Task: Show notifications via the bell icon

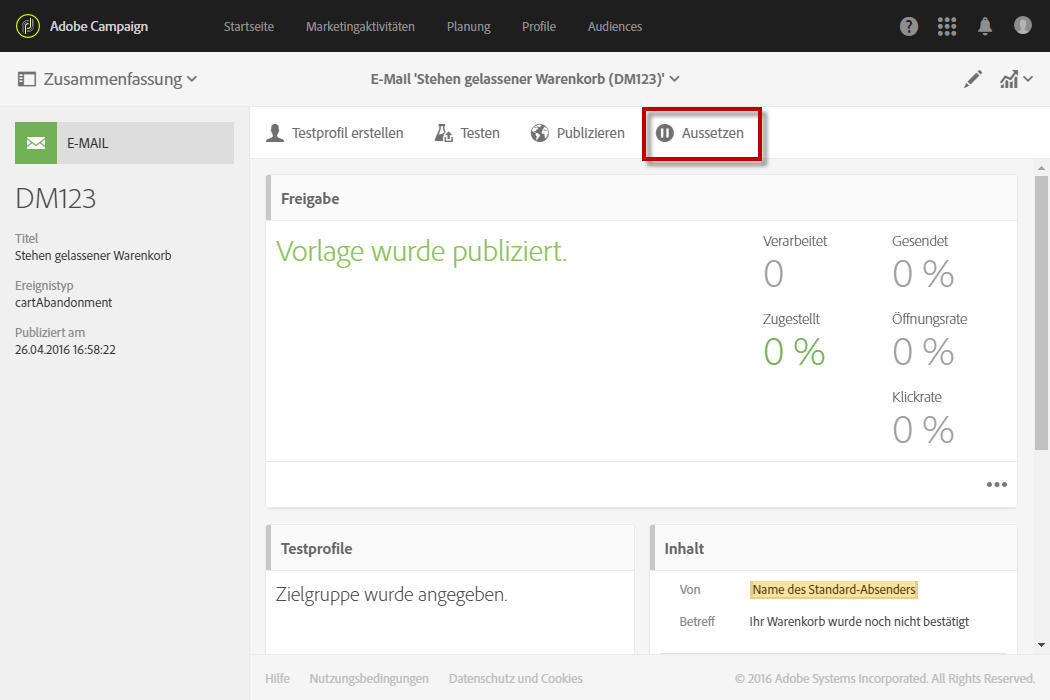Action: pos(985,27)
